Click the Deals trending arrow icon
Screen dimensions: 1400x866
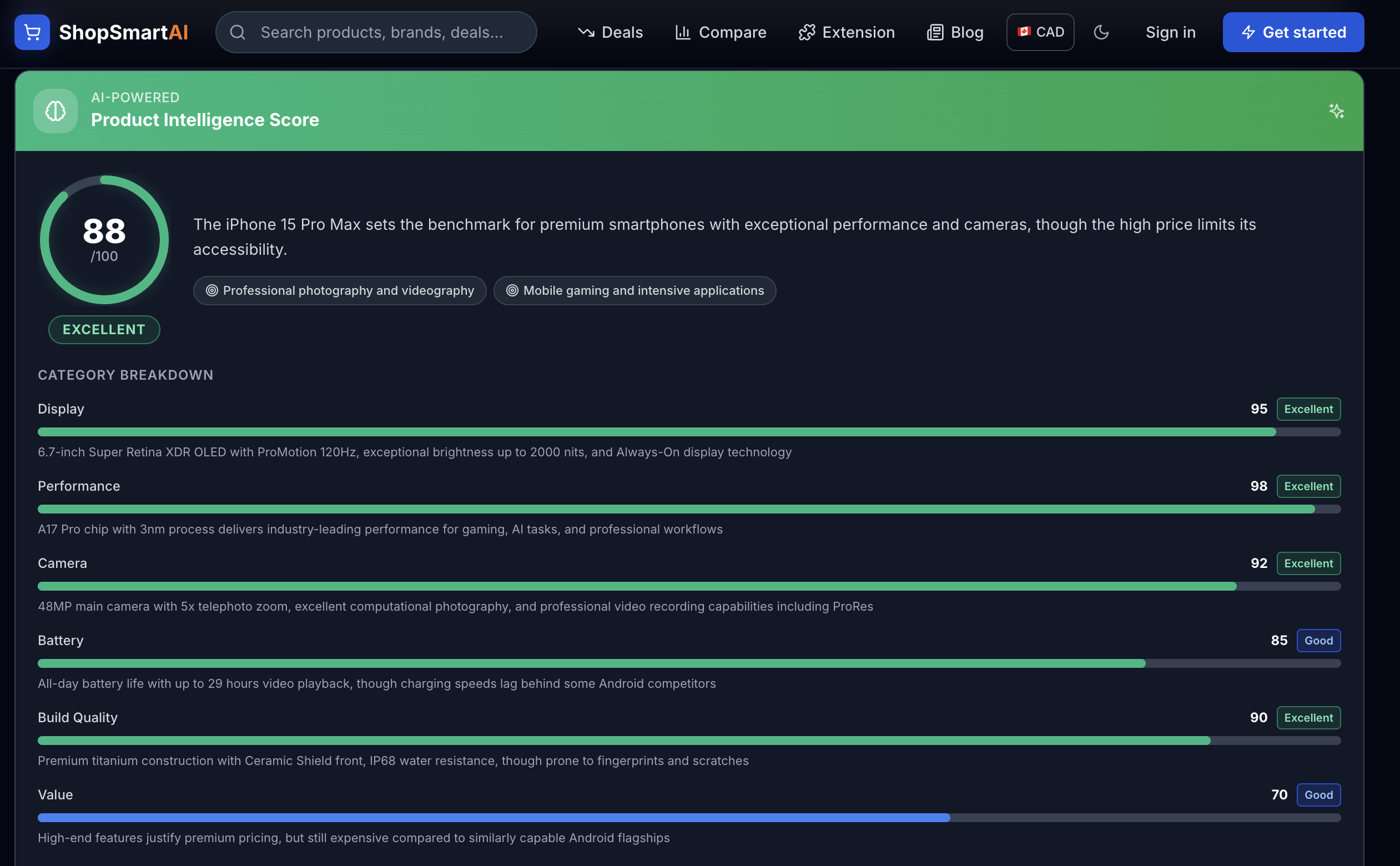pyautogui.click(x=586, y=32)
